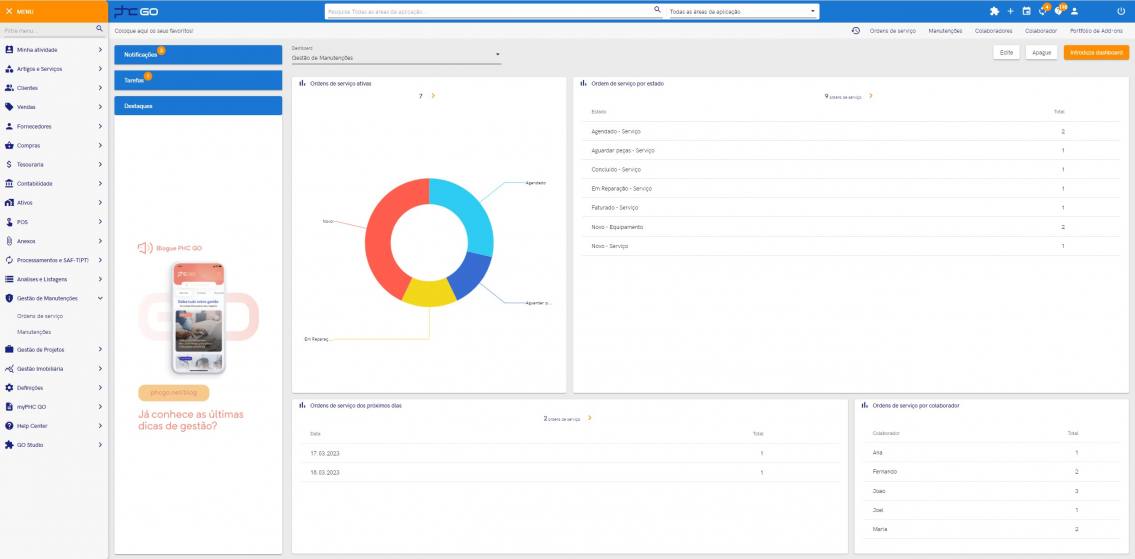
Task: Click the Compras basket icon
Action: point(9,146)
